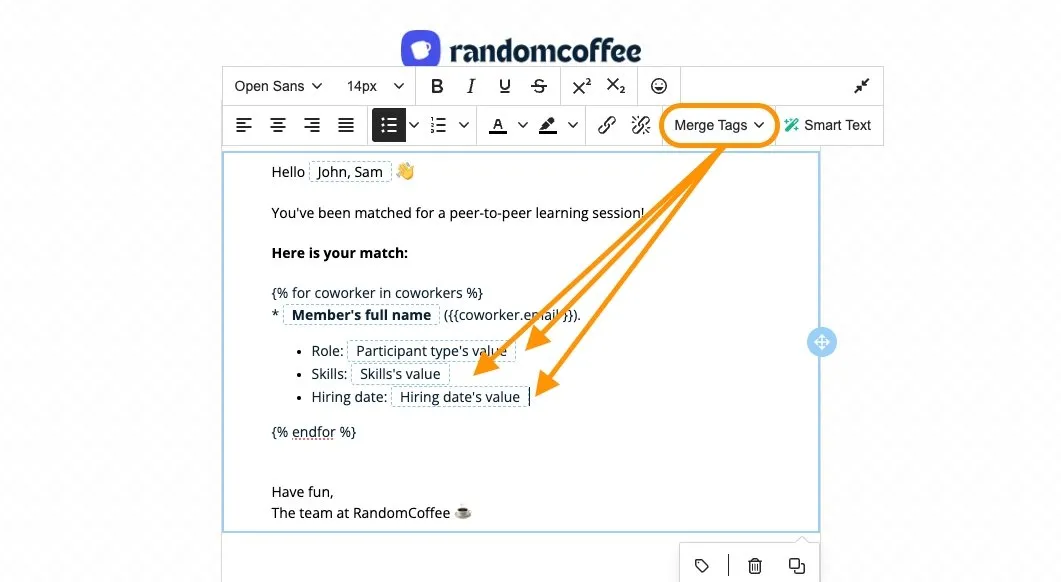Viewport: 1061px width, 582px height.
Task: Select the John, Sam merge tag
Action: [350, 172]
